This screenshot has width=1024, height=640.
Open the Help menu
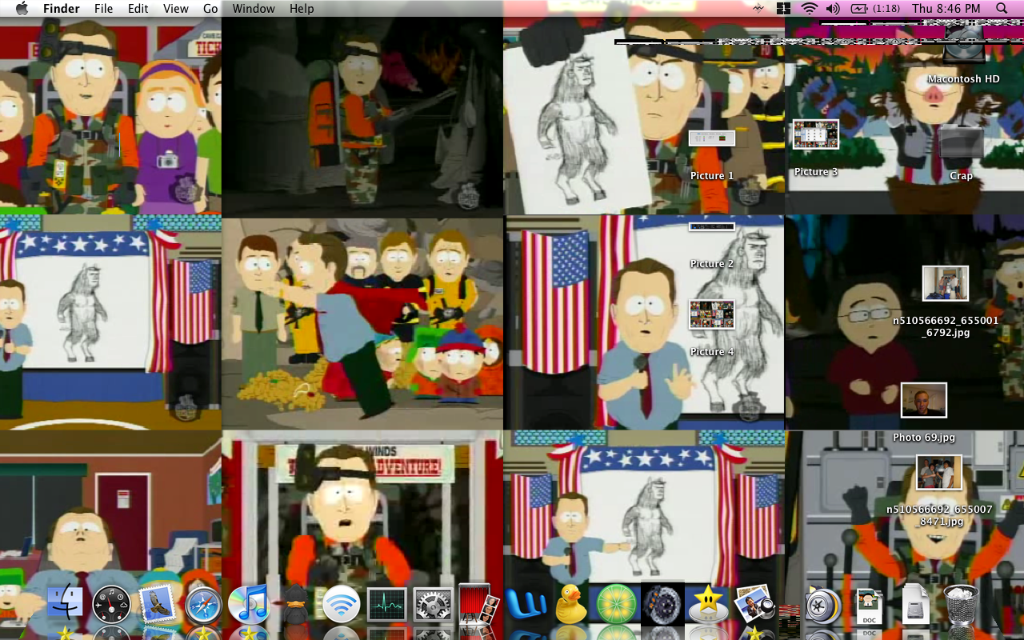tap(302, 8)
